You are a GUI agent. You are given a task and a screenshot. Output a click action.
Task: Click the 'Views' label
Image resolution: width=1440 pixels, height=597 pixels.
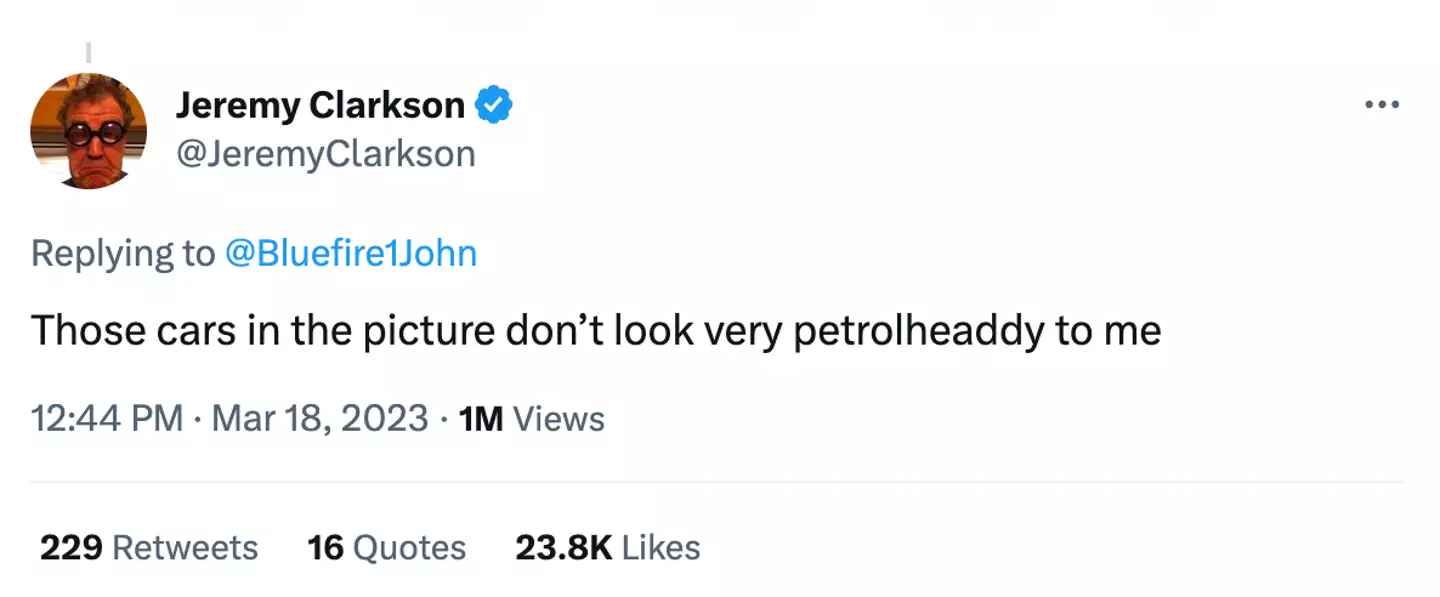coord(558,419)
